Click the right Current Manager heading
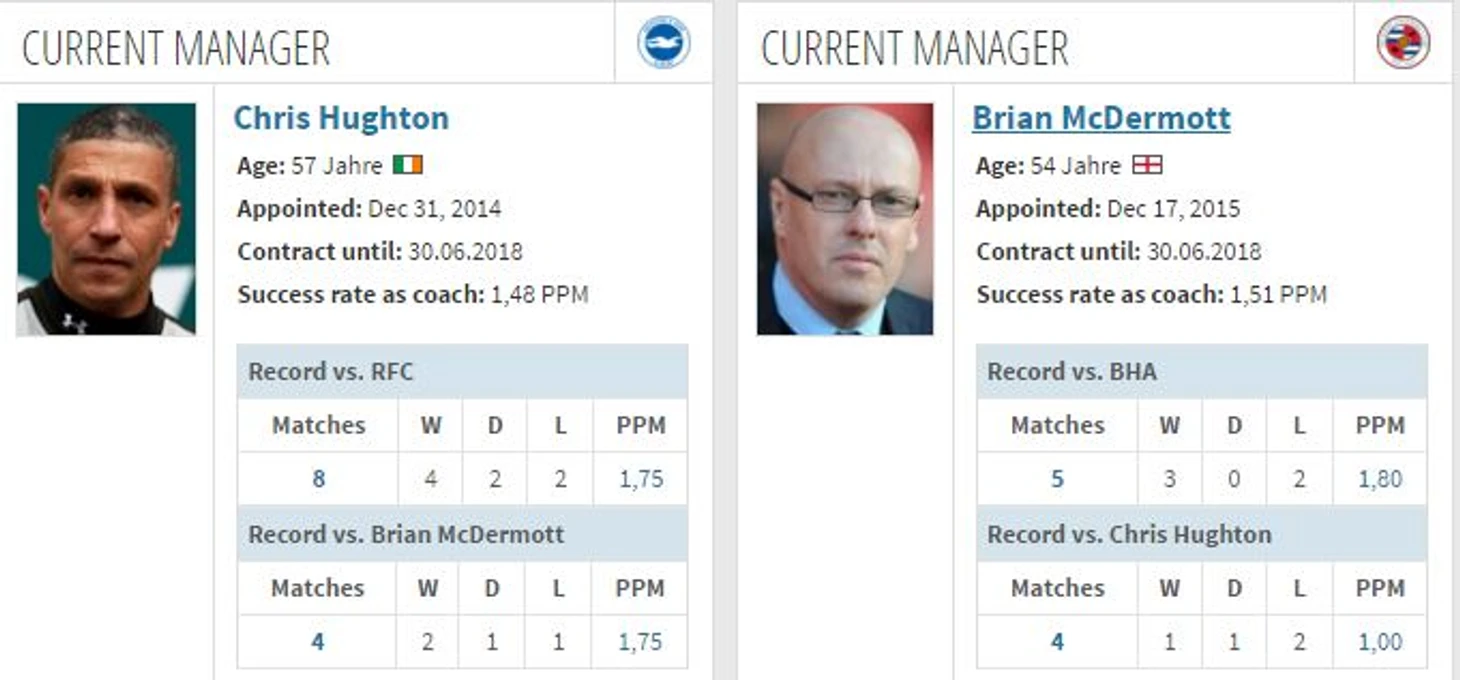 (x=915, y=48)
